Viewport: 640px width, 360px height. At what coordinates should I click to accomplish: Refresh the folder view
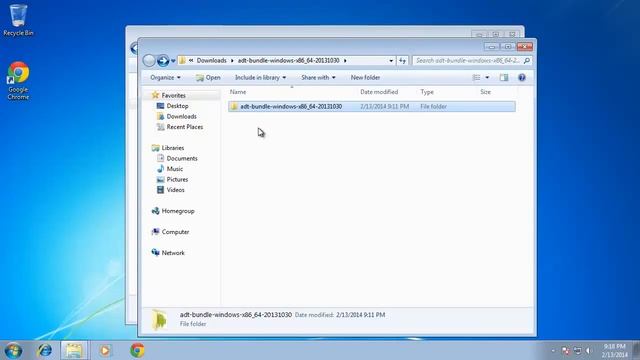click(402, 60)
